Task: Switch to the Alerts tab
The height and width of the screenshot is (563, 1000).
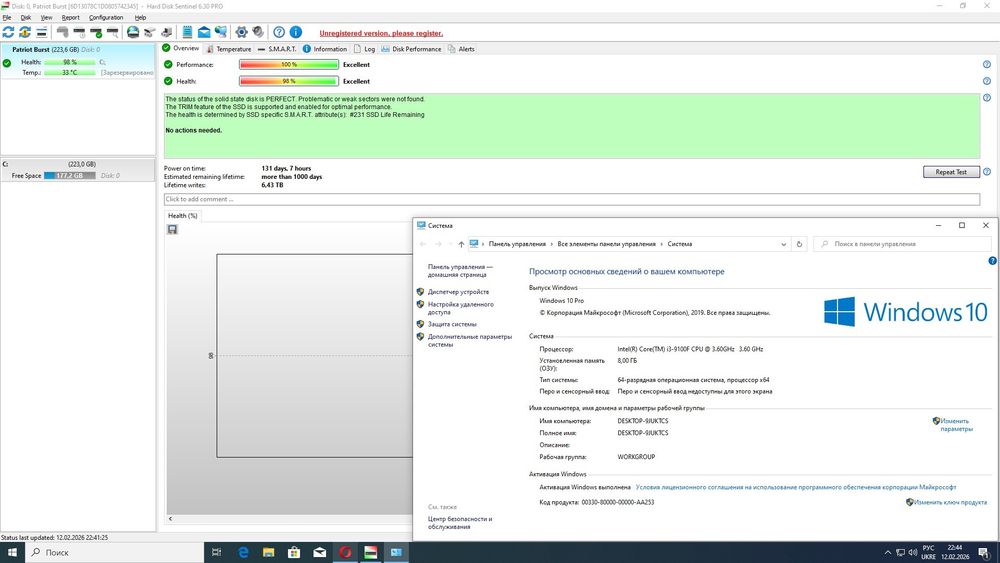Action: [462, 49]
